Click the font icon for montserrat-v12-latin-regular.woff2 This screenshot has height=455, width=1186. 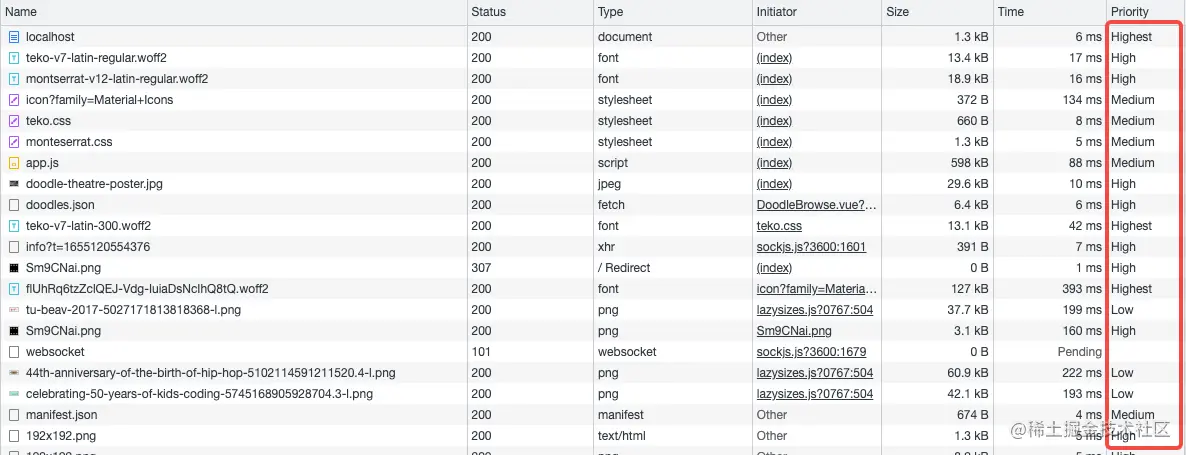coord(14,79)
